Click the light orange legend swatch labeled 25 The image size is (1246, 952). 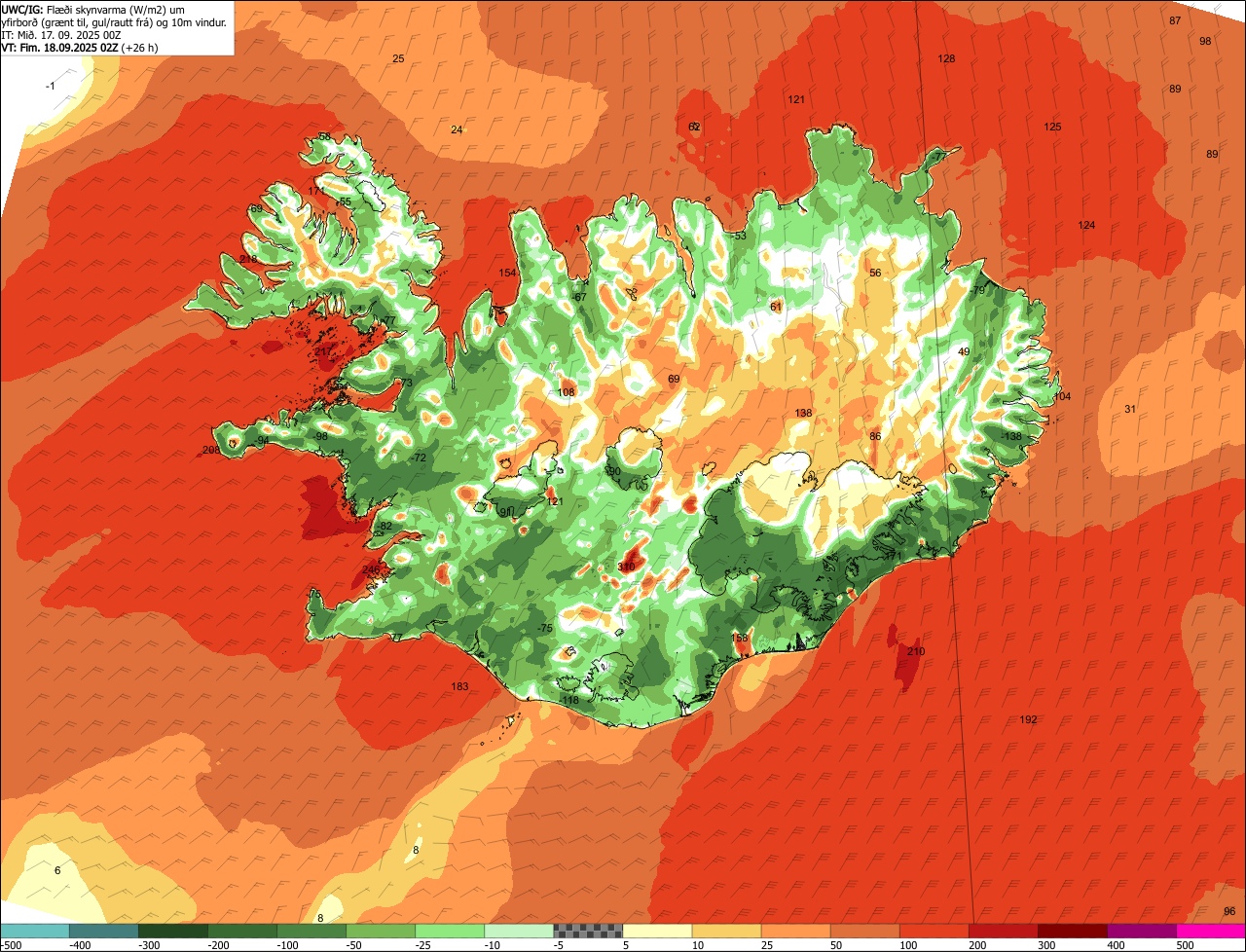click(795, 931)
